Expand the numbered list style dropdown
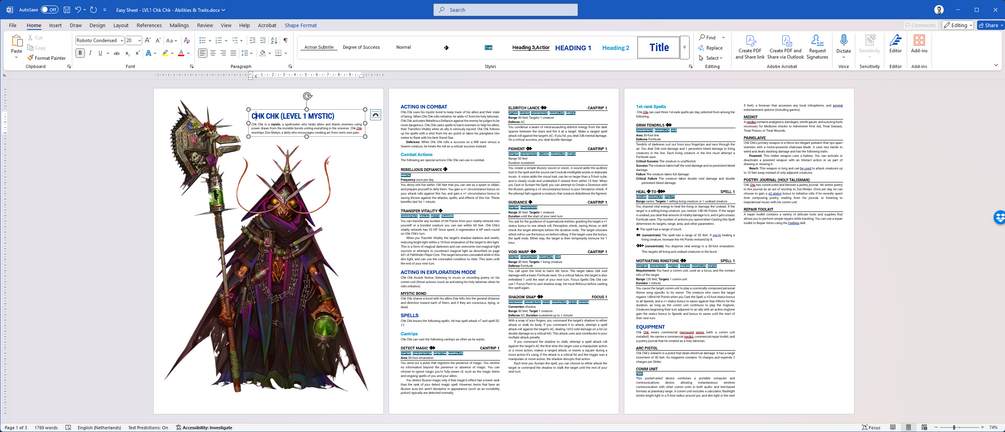The width and height of the screenshot is (1005, 432). pos(226,40)
